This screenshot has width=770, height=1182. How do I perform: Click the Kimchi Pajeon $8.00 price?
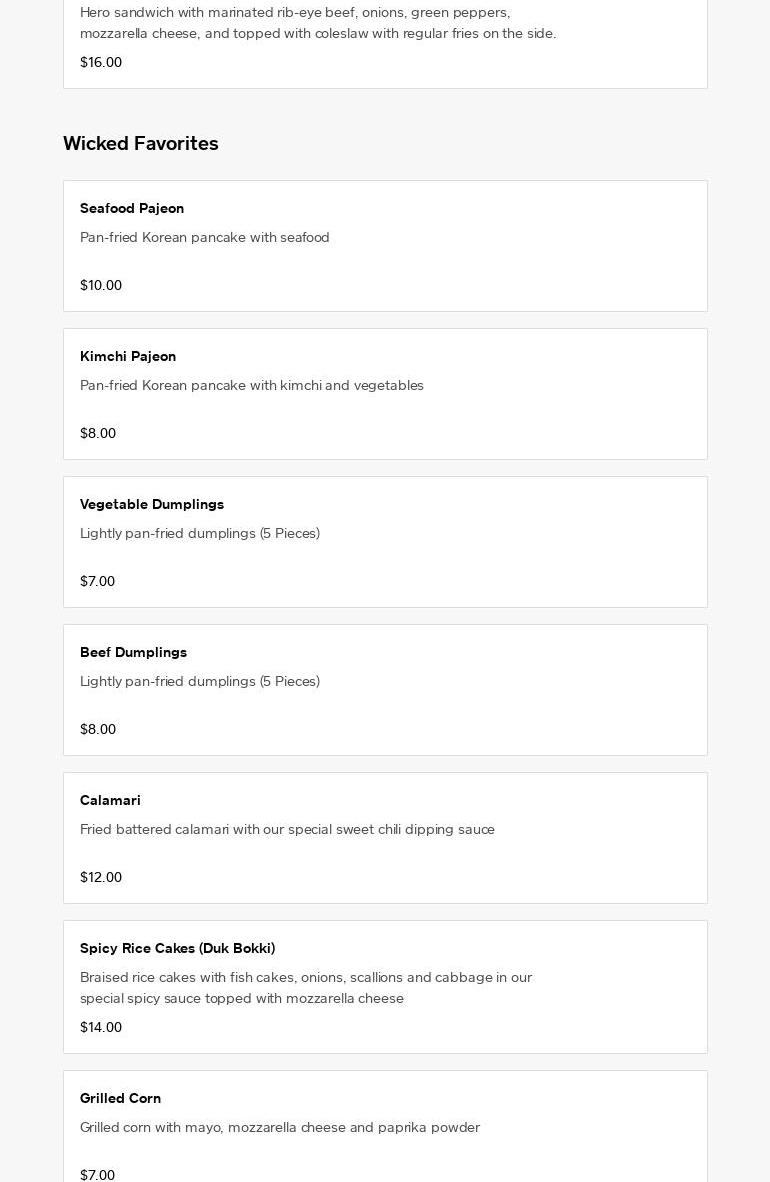pyautogui.click(x=98, y=433)
